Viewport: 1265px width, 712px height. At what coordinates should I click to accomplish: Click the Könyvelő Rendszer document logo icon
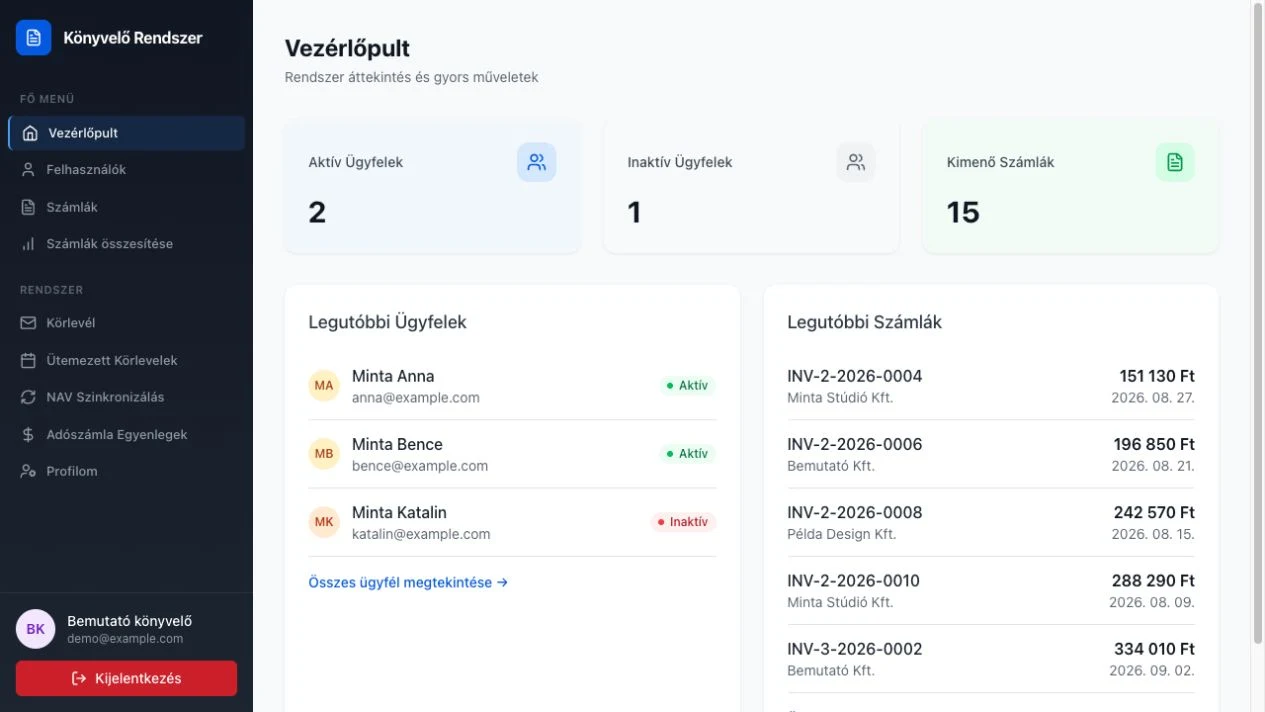click(x=33, y=38)
